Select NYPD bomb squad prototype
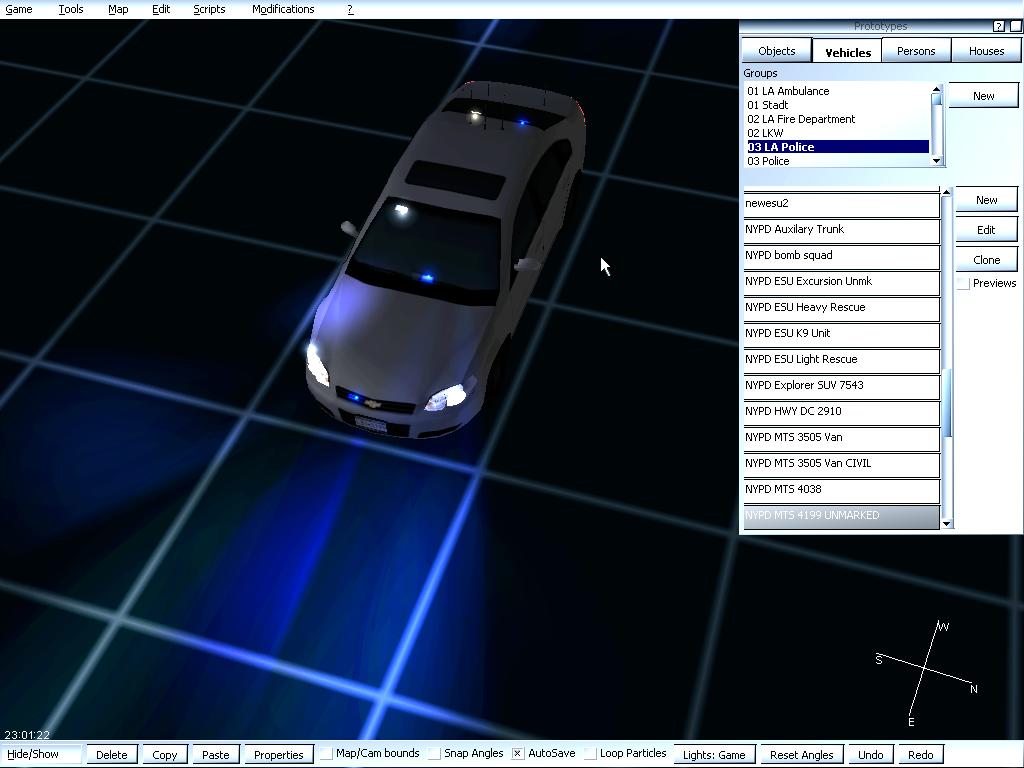 pyautogui.click(x=841, y=257)
